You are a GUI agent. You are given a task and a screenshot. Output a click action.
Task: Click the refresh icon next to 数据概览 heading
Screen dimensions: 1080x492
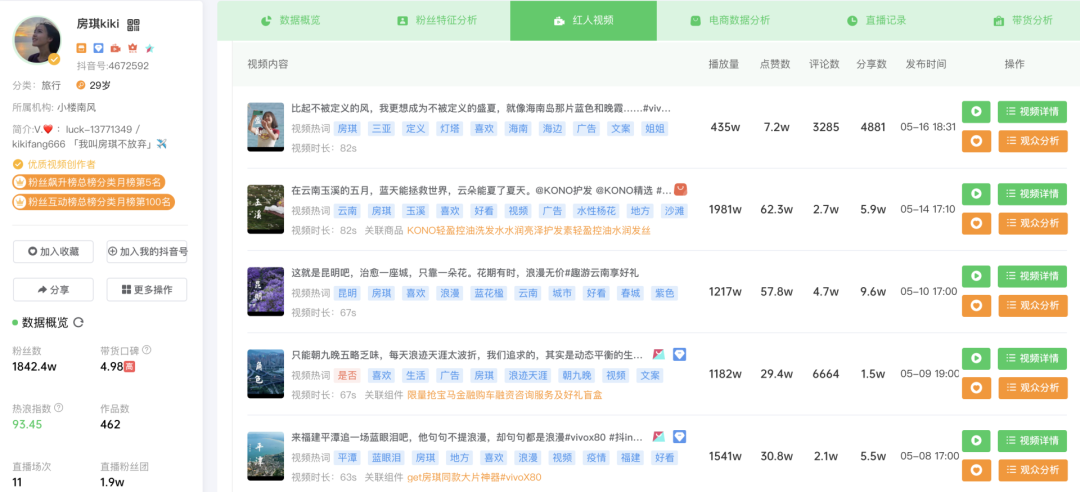(x=79, y=322)
